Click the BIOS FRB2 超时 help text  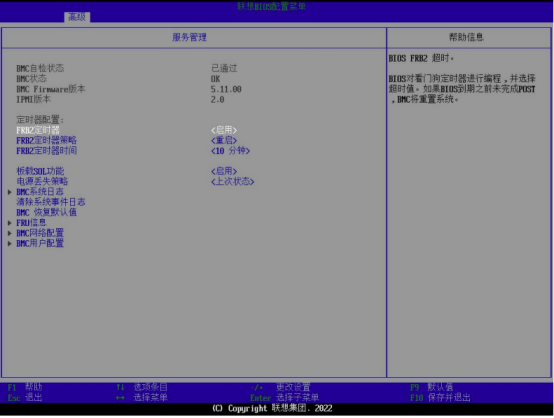(421, 58)
